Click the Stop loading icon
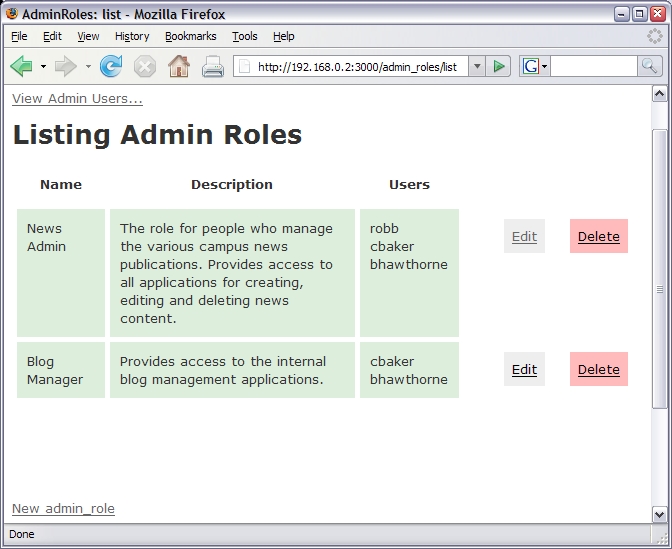The height and width of the screenshot is (549, 672). tap(145, 66)
